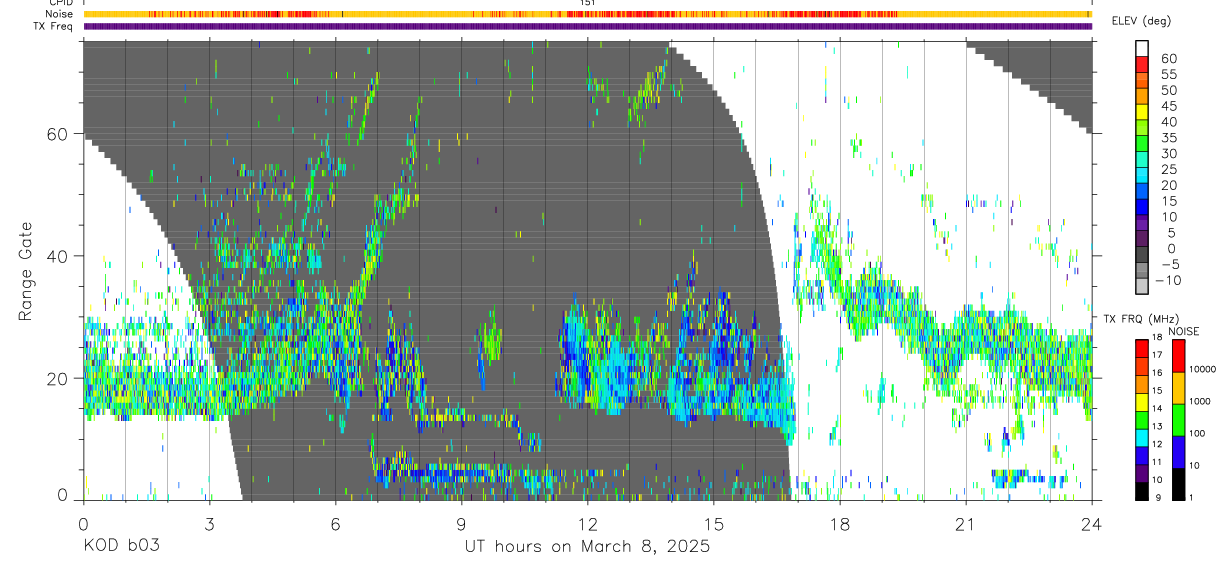
Task: Click the x-axis tick label '12'
Action: coord(587,523)
